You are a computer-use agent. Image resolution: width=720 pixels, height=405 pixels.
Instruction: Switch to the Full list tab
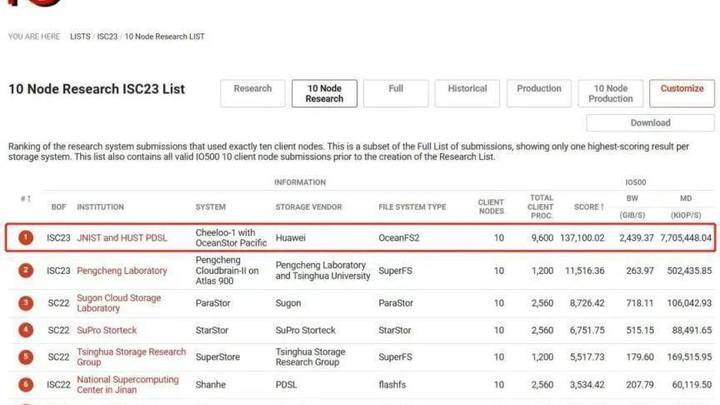point(396,93)
